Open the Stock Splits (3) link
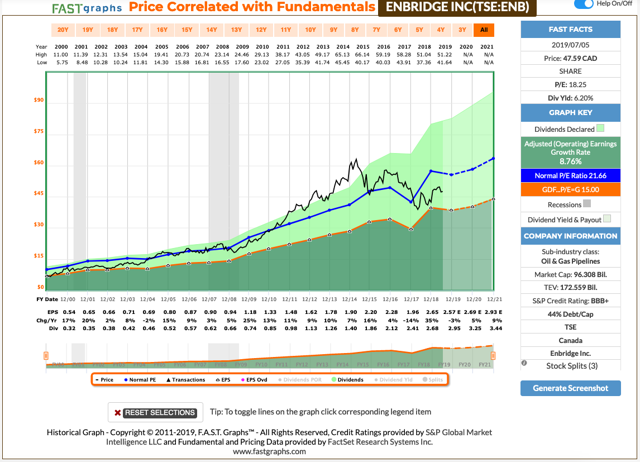This screenshot has height=462, width=640. (572, 366)
